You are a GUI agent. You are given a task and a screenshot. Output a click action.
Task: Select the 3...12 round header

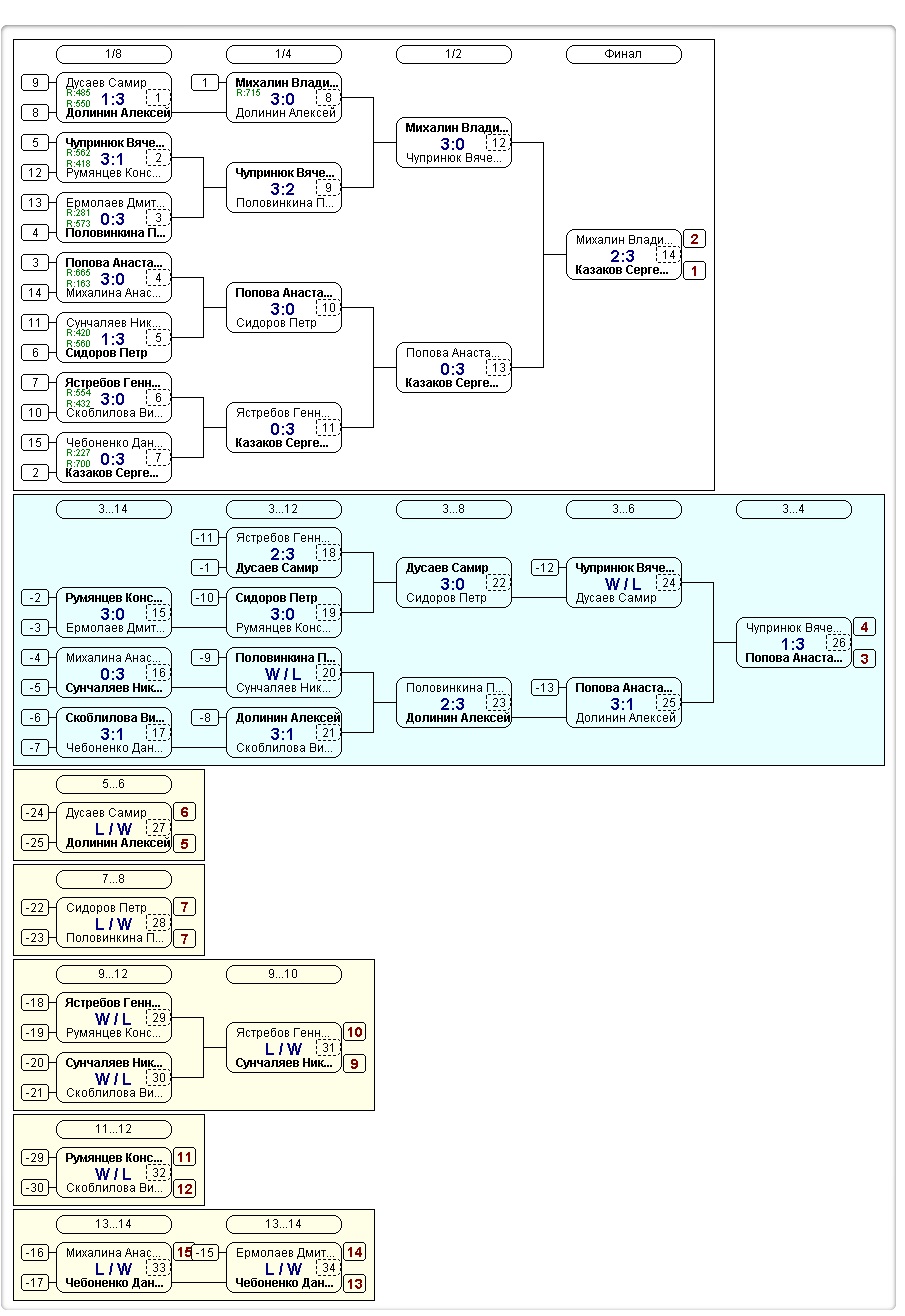(x=284, y=509)
